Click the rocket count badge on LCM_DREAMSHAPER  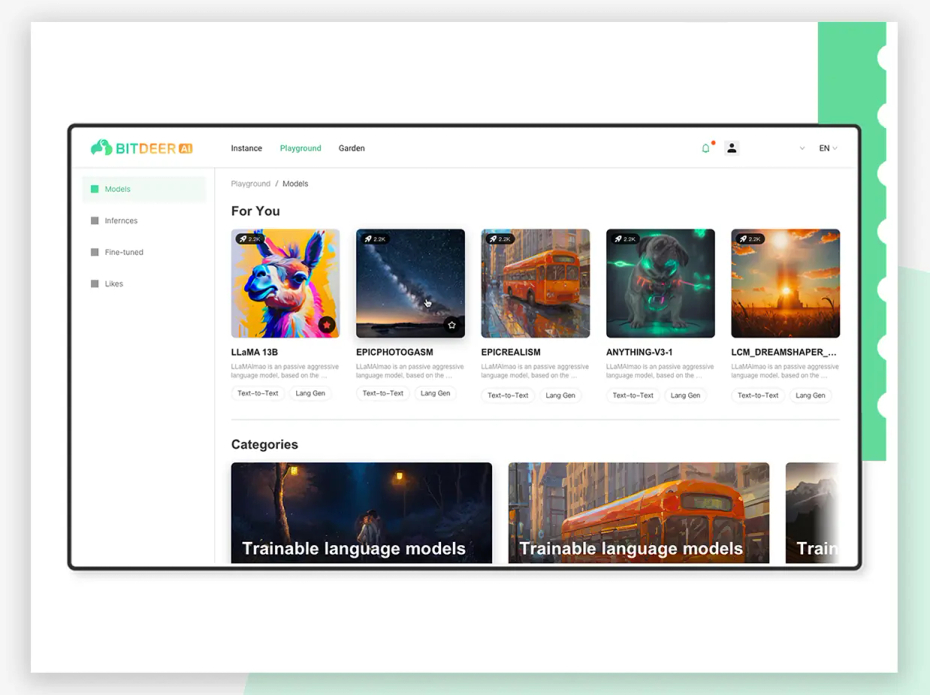coord(751,239)
